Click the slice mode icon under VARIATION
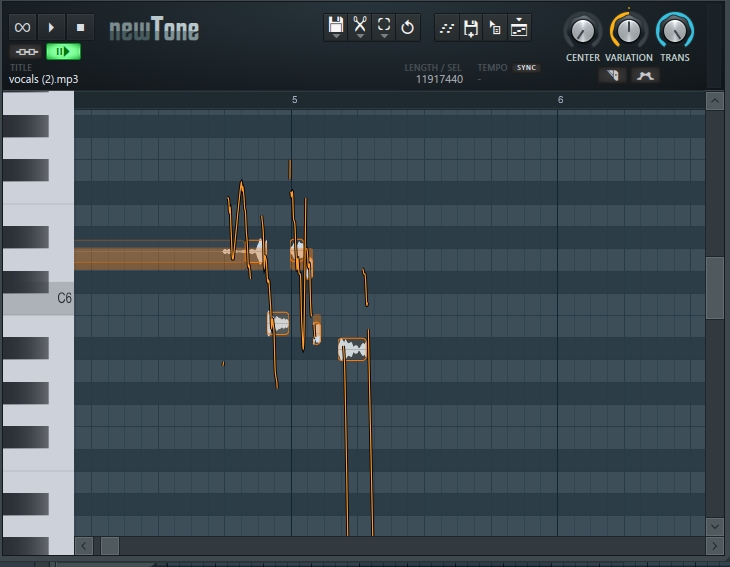 click(612, 75)
